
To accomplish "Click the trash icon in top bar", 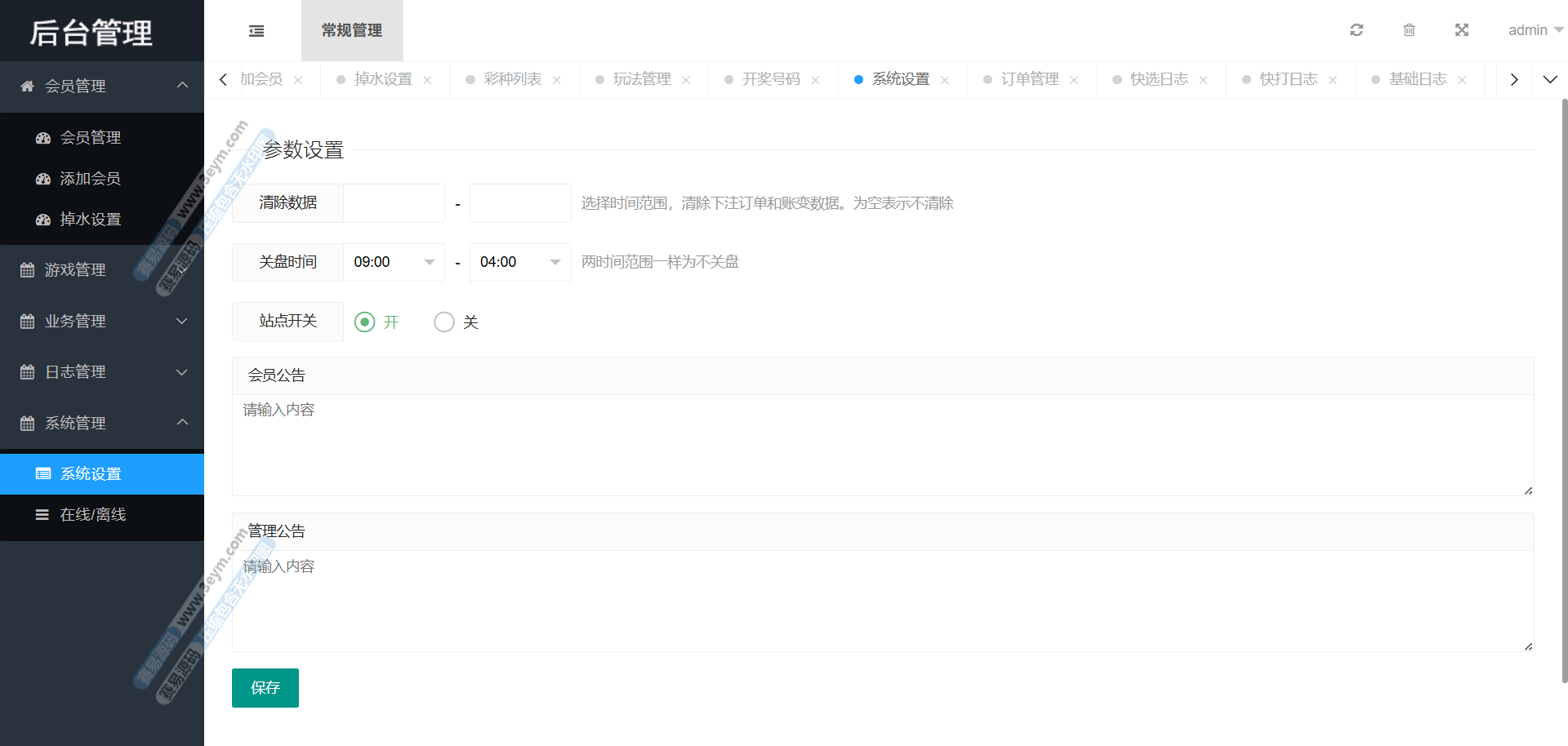I will coord(1409,30).
